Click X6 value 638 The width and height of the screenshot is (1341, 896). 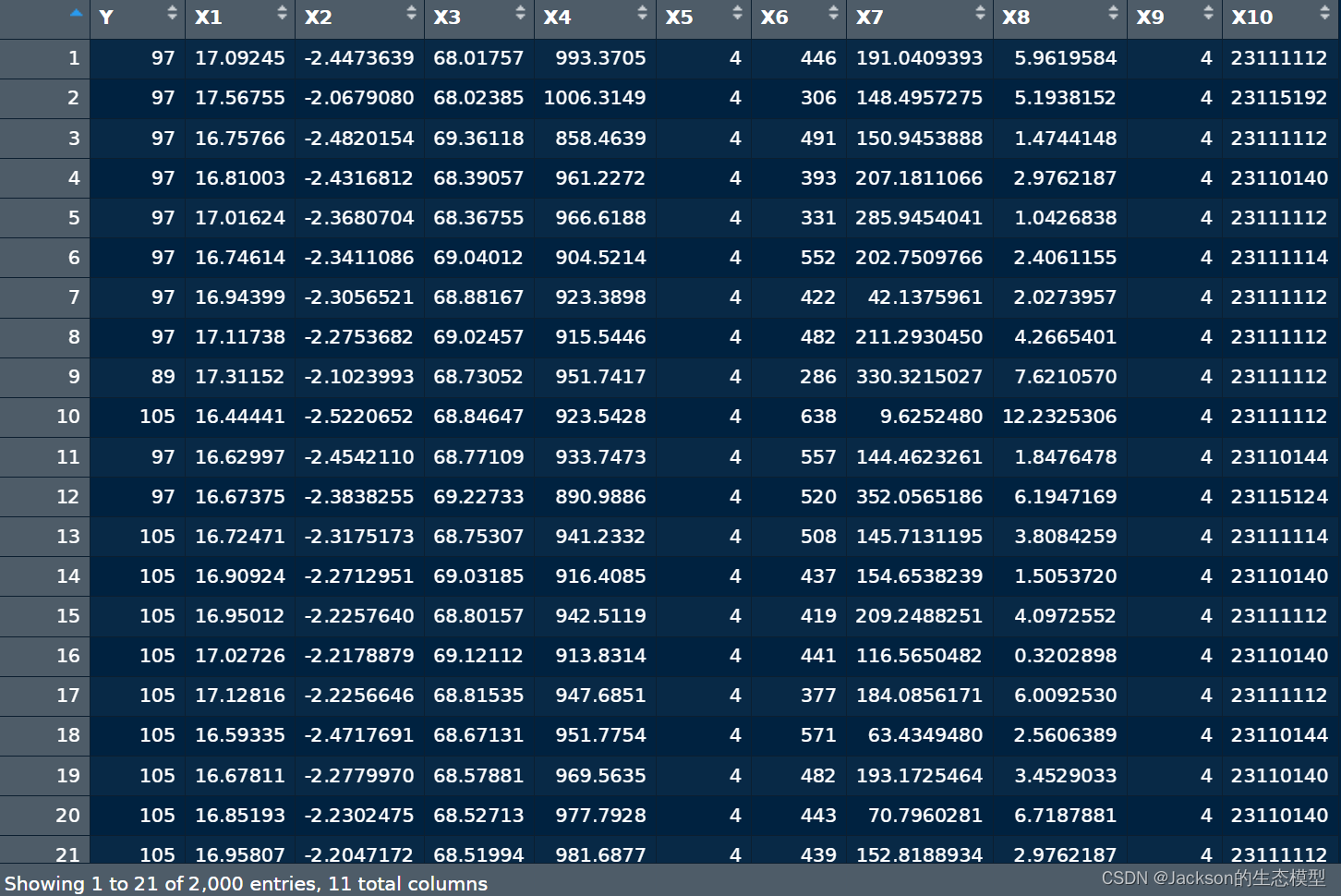coord(818,417)
